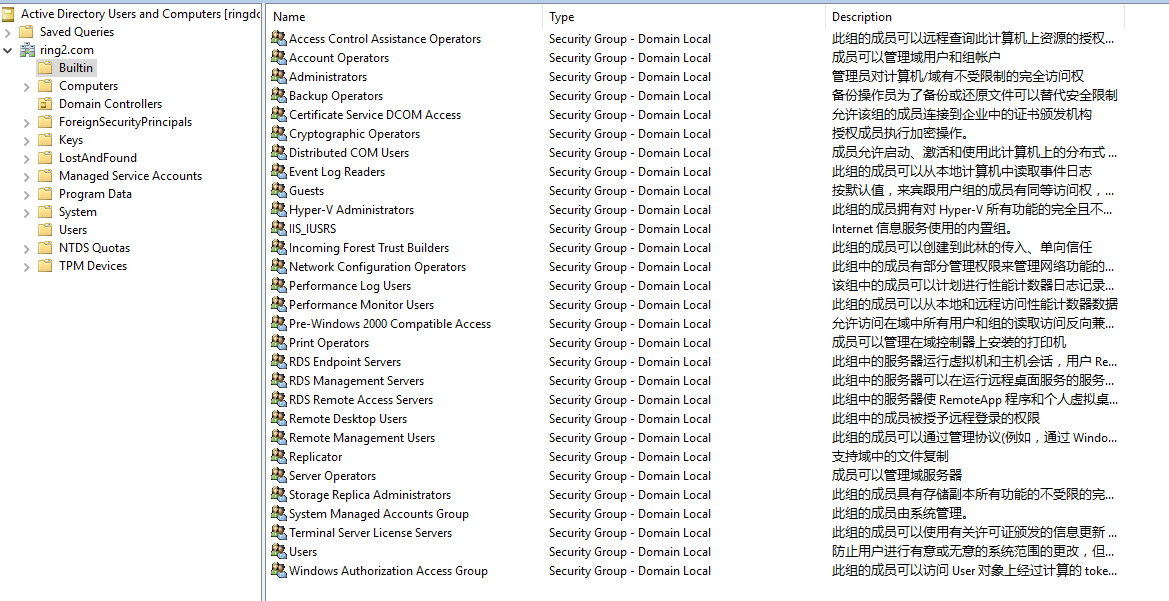Click the Description column header
The height and width of the screenshot is (601, 1169).
click(x=970, y=17)
